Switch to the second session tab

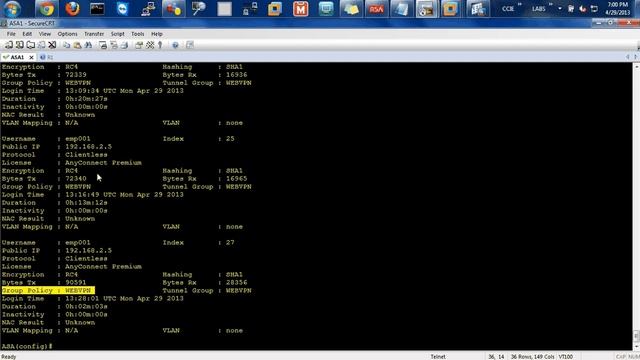coord(46,57)
